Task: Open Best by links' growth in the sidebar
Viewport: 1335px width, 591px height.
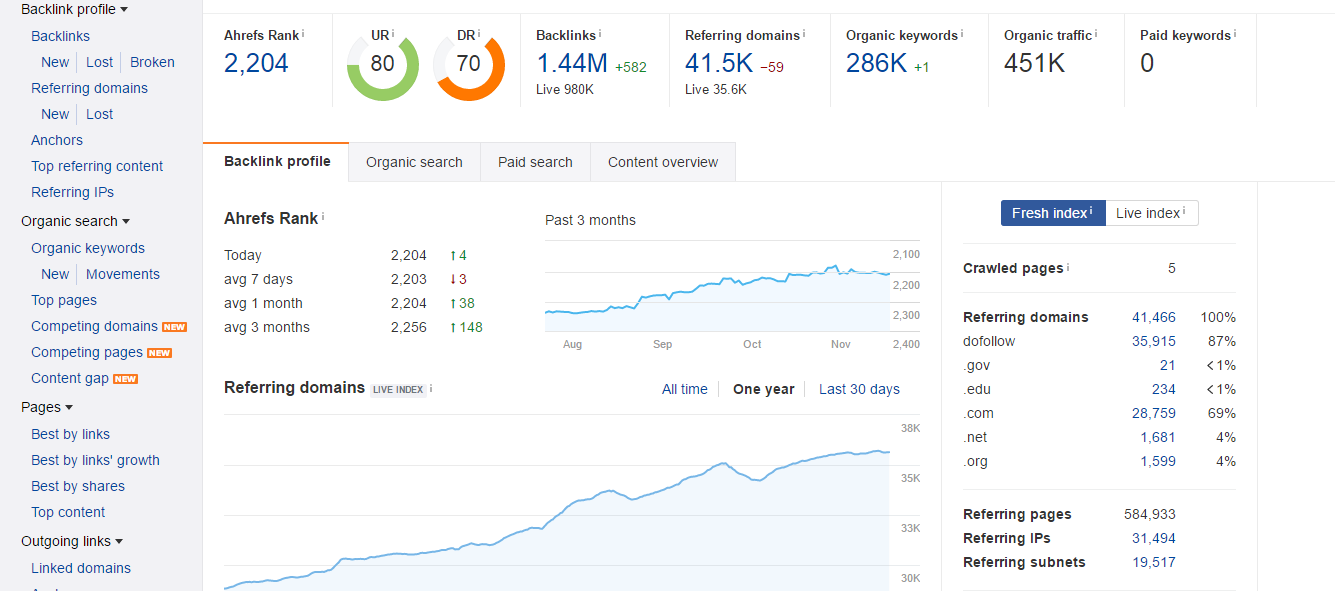Action: click(x=95, y=460)
